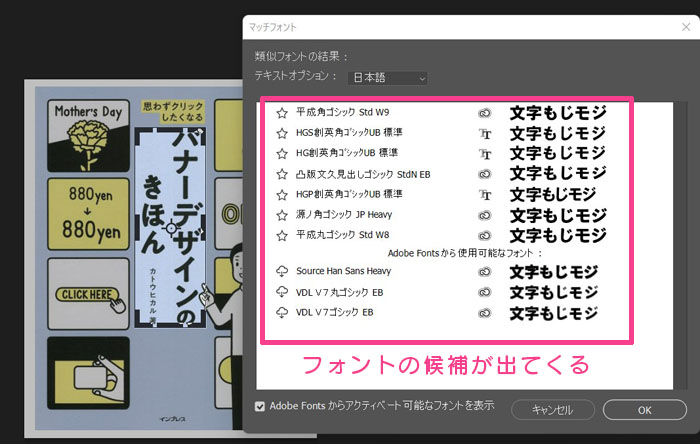Click the font list vertical scrollbar
This screenshot has height=444, width=700.
tap(681, 245)
